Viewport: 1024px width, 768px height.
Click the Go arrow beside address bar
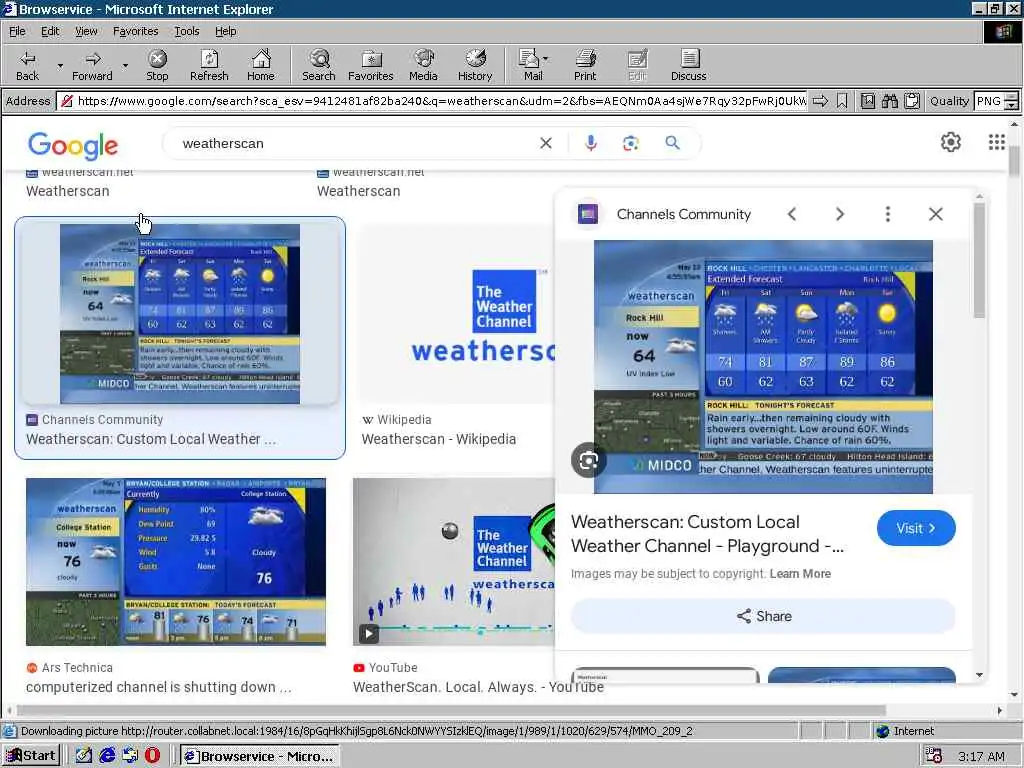coord(820,101)
